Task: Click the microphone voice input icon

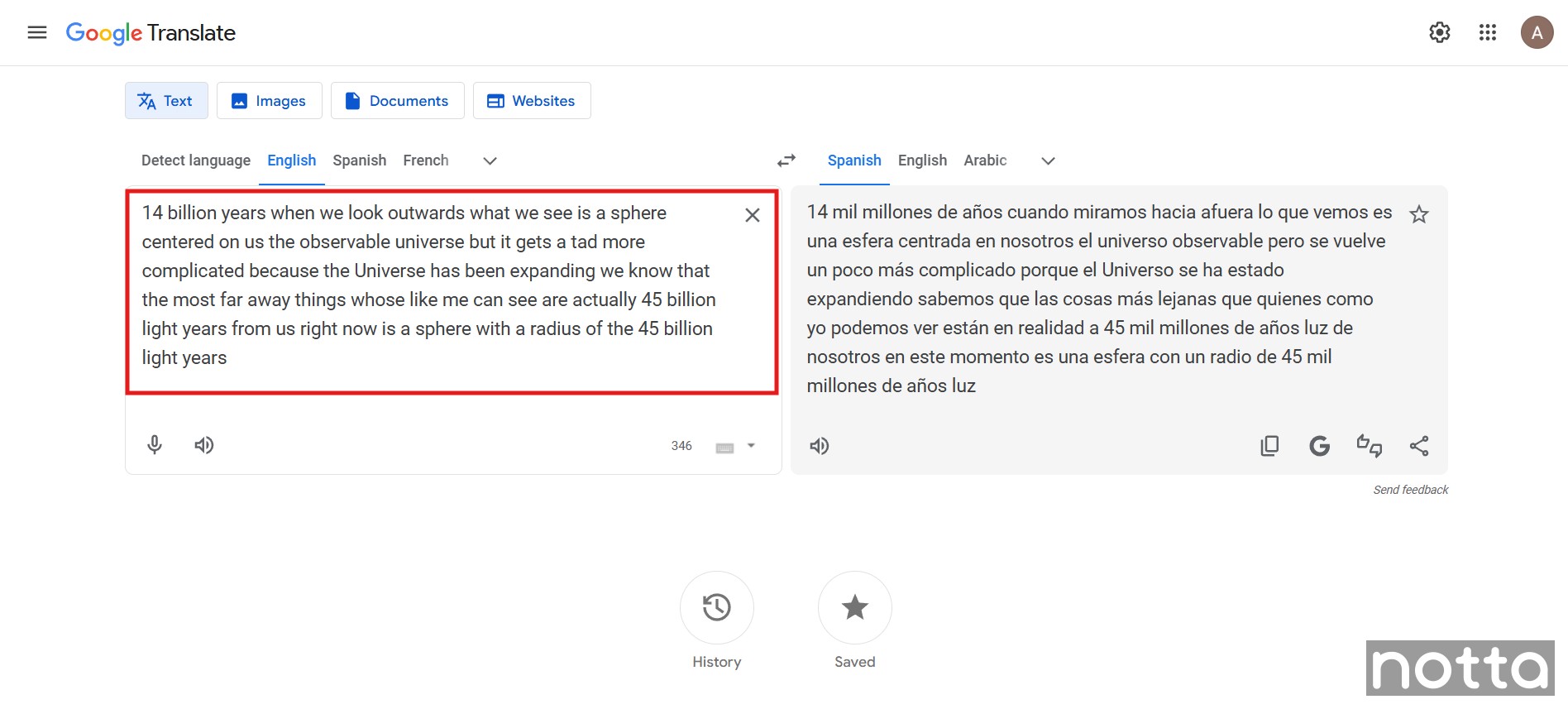Action: point(155,445)
